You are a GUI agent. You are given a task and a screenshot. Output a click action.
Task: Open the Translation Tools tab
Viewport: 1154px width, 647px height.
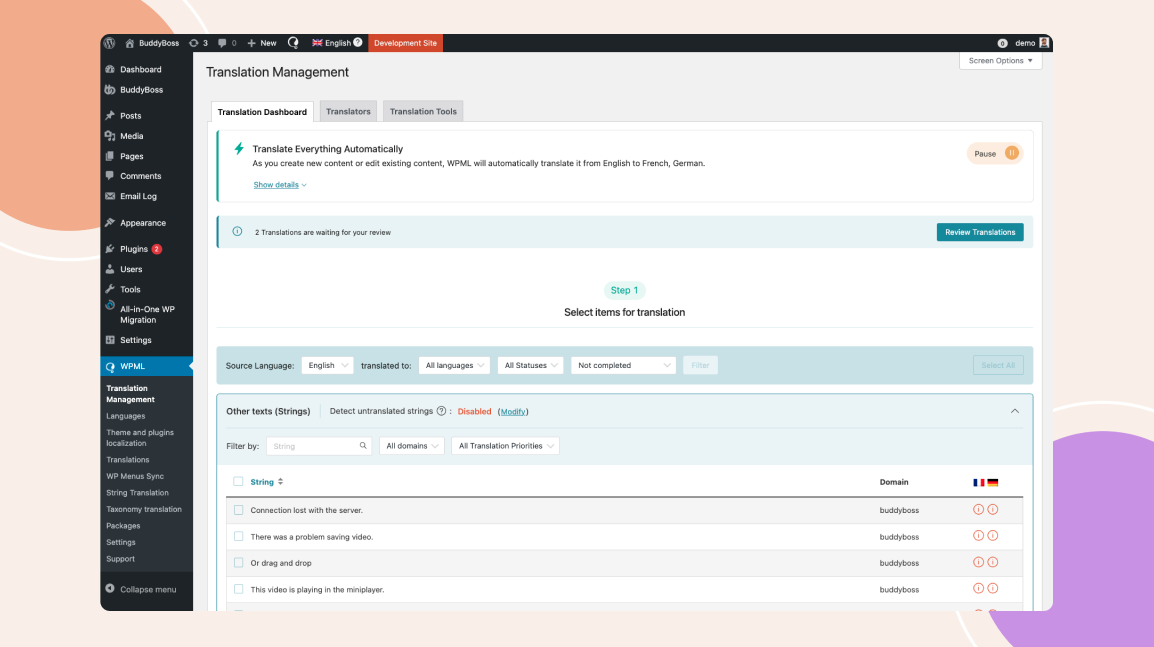[422, 111]
